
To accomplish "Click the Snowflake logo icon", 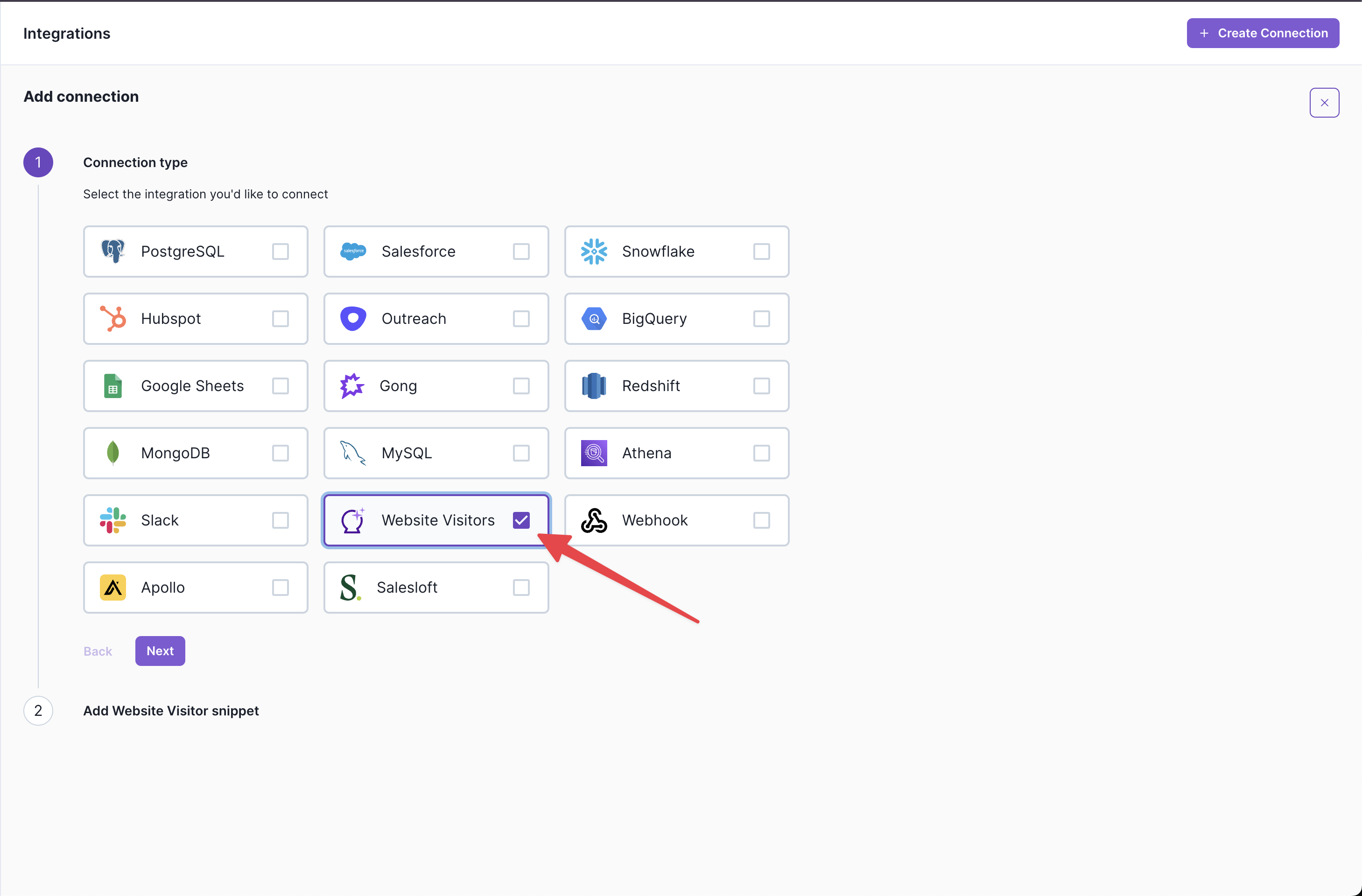I will point(593,251).
